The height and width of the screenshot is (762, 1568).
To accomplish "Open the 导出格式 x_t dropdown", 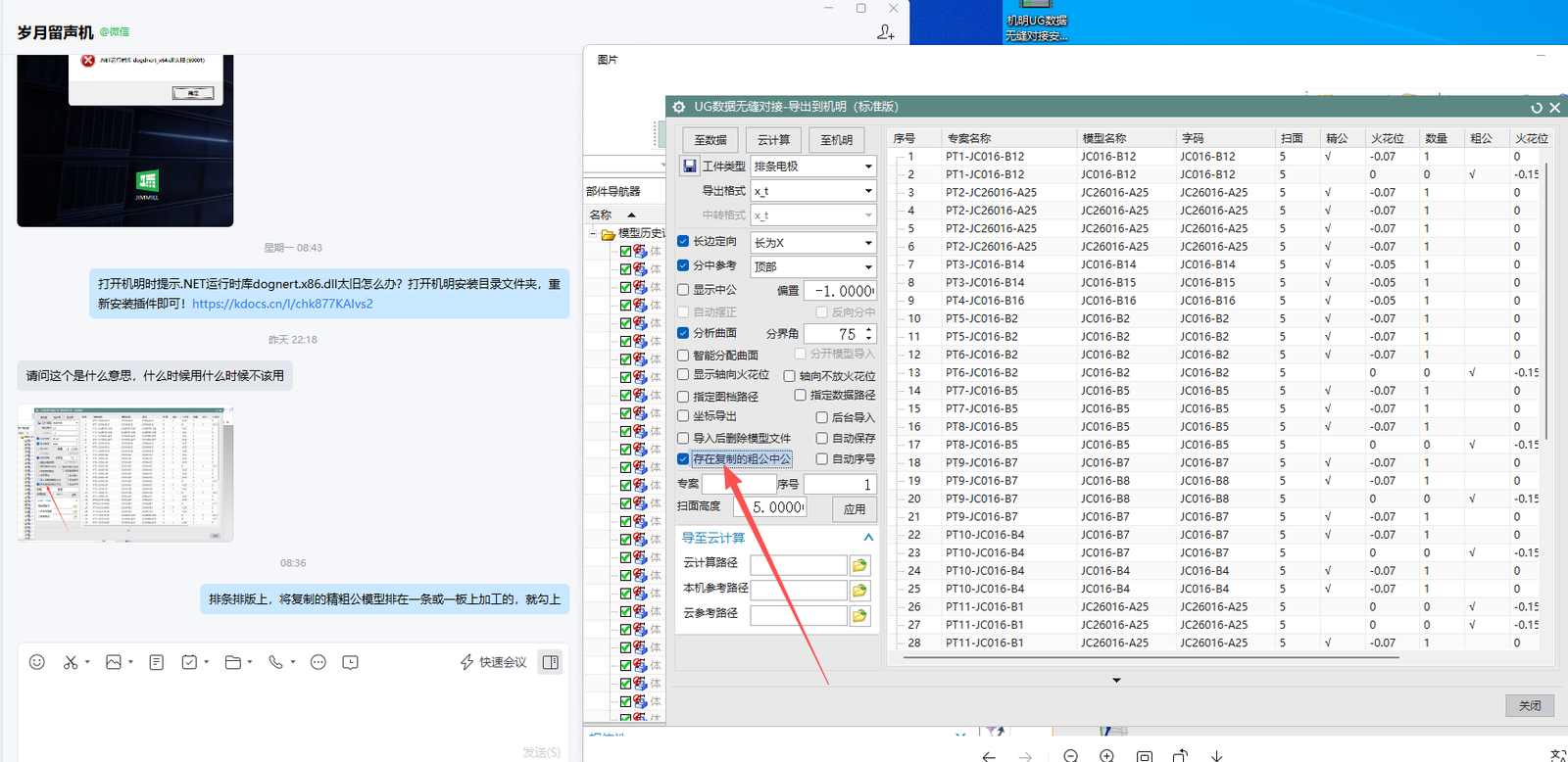I will pos(812,191).
